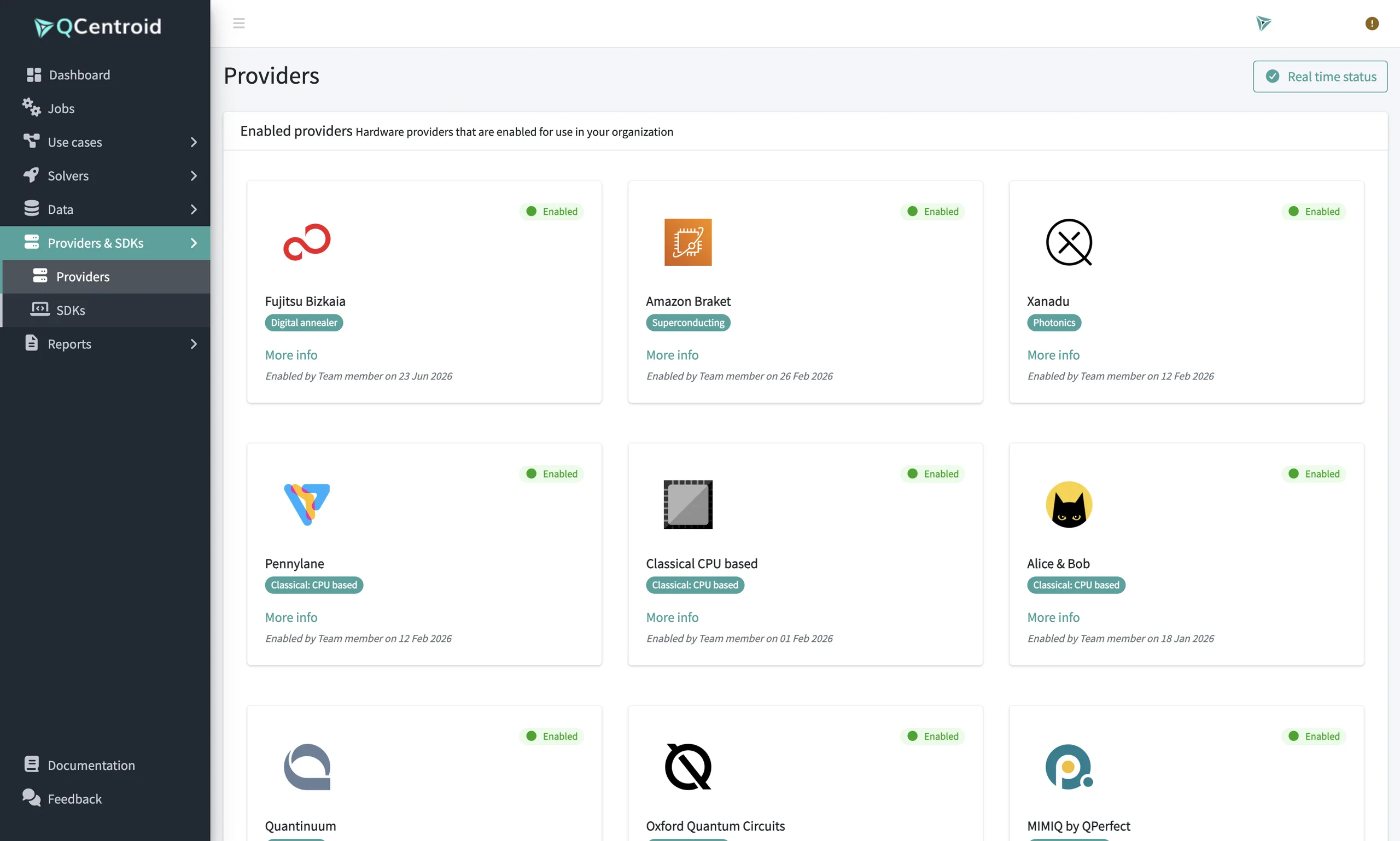Open More info for Alice & Bob
Image resolution: width=1400 pixels, height=841 pixels.
pos(1053,617)
